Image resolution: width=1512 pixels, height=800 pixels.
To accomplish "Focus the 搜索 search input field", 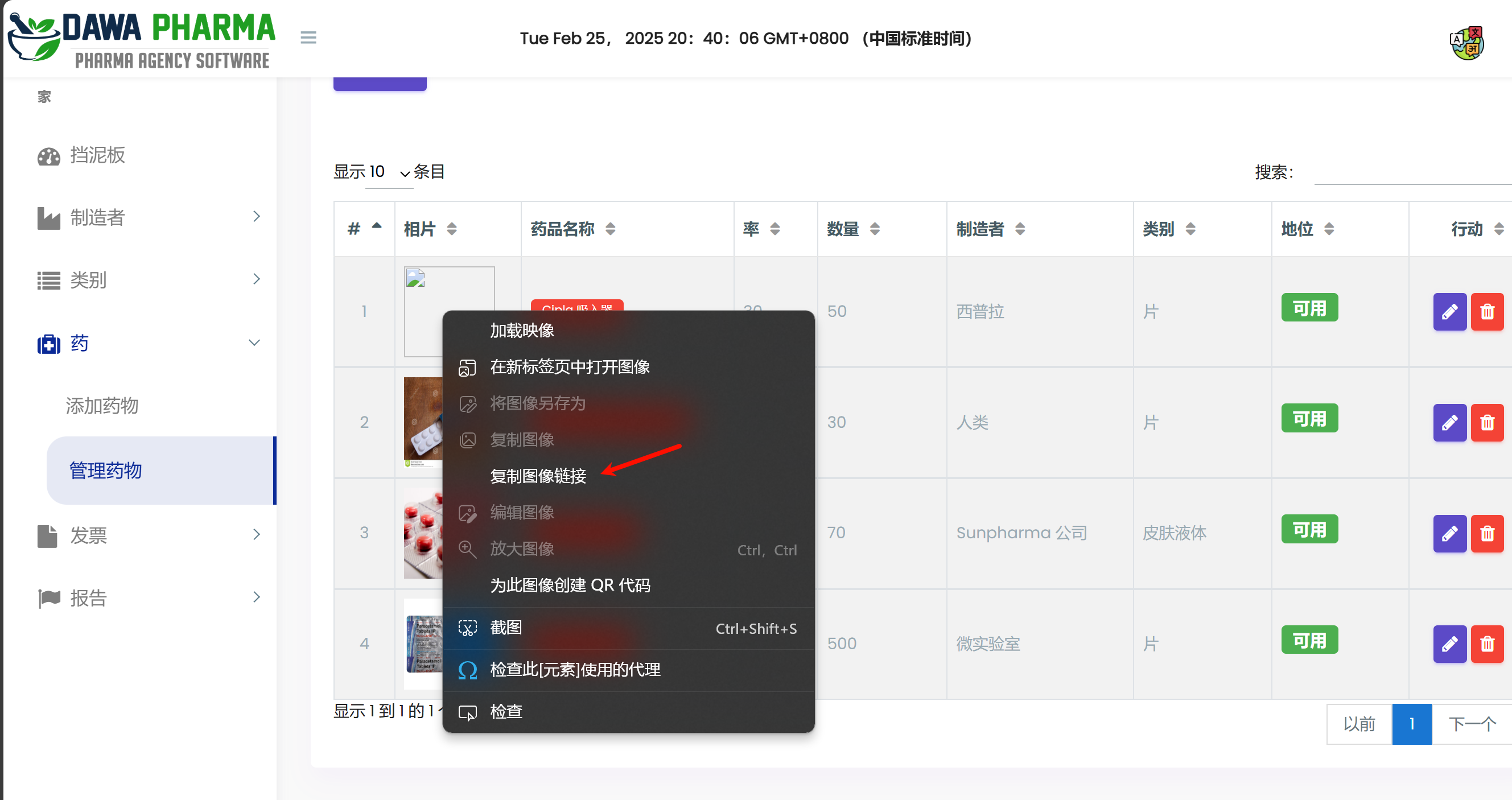I will [1413, 172].
